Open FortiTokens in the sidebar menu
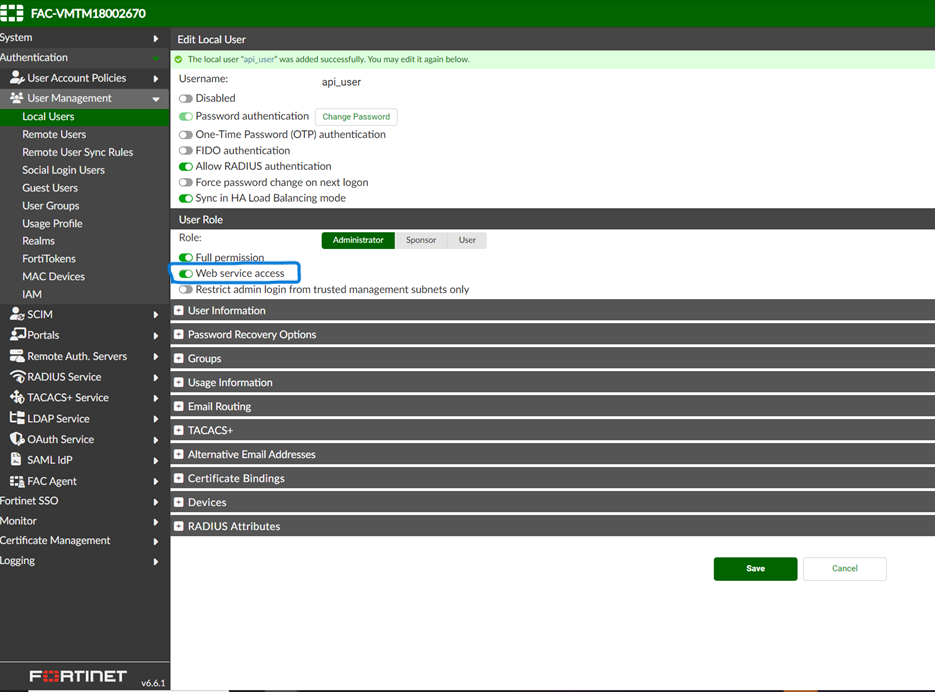Viewport: 935px width, 692px height. coord(49,259)
